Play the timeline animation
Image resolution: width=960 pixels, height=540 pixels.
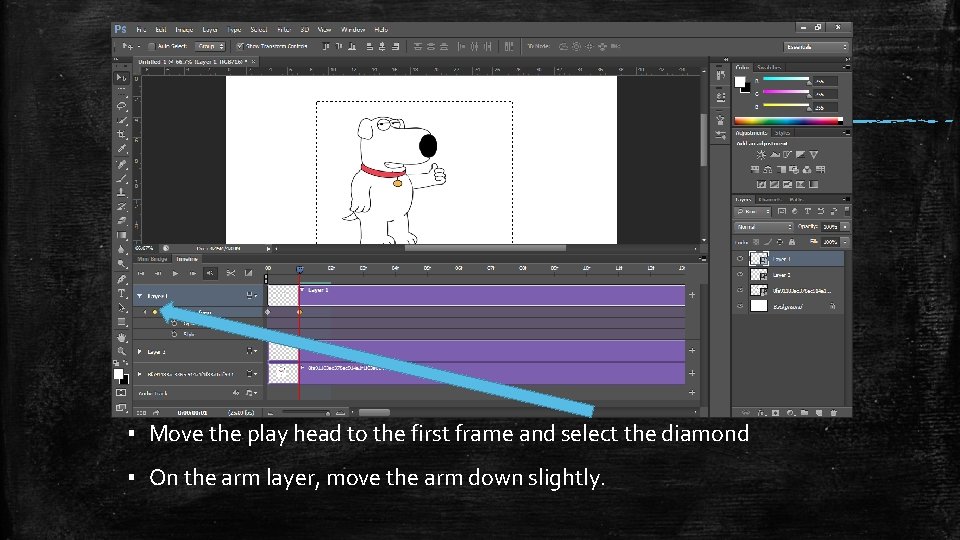pyautogui.click(x=175, y=273)
